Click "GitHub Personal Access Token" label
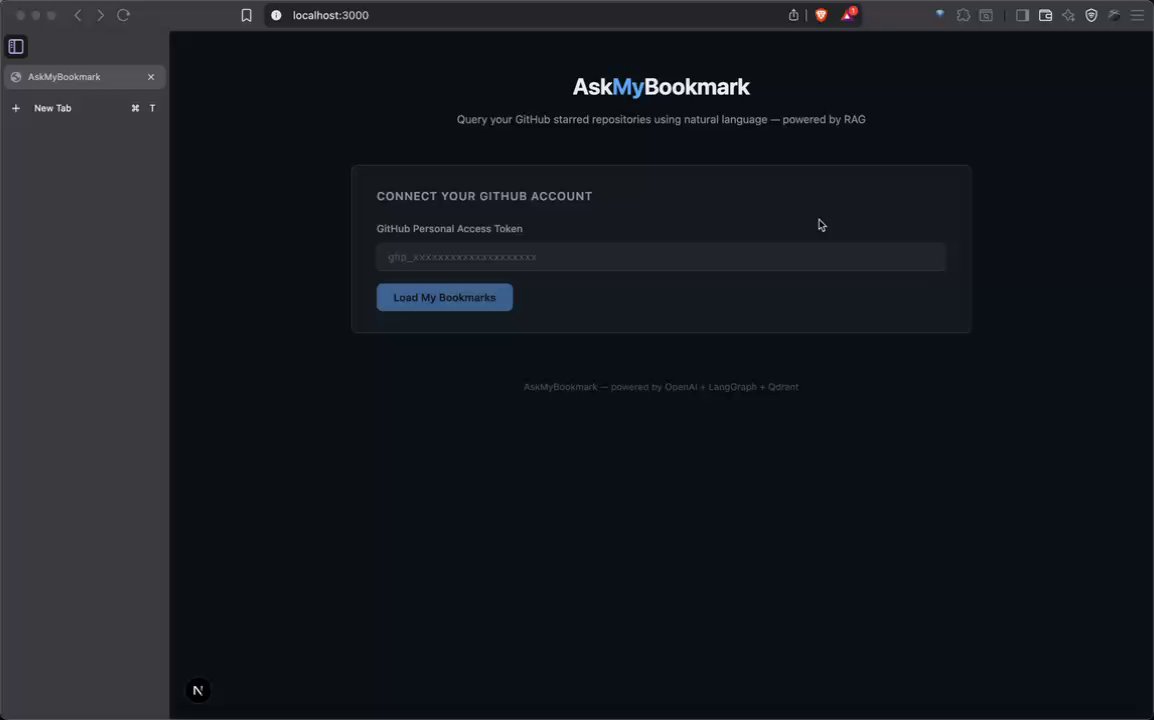The width and height of the screenshot is (1154, 720). coord(450,229)
